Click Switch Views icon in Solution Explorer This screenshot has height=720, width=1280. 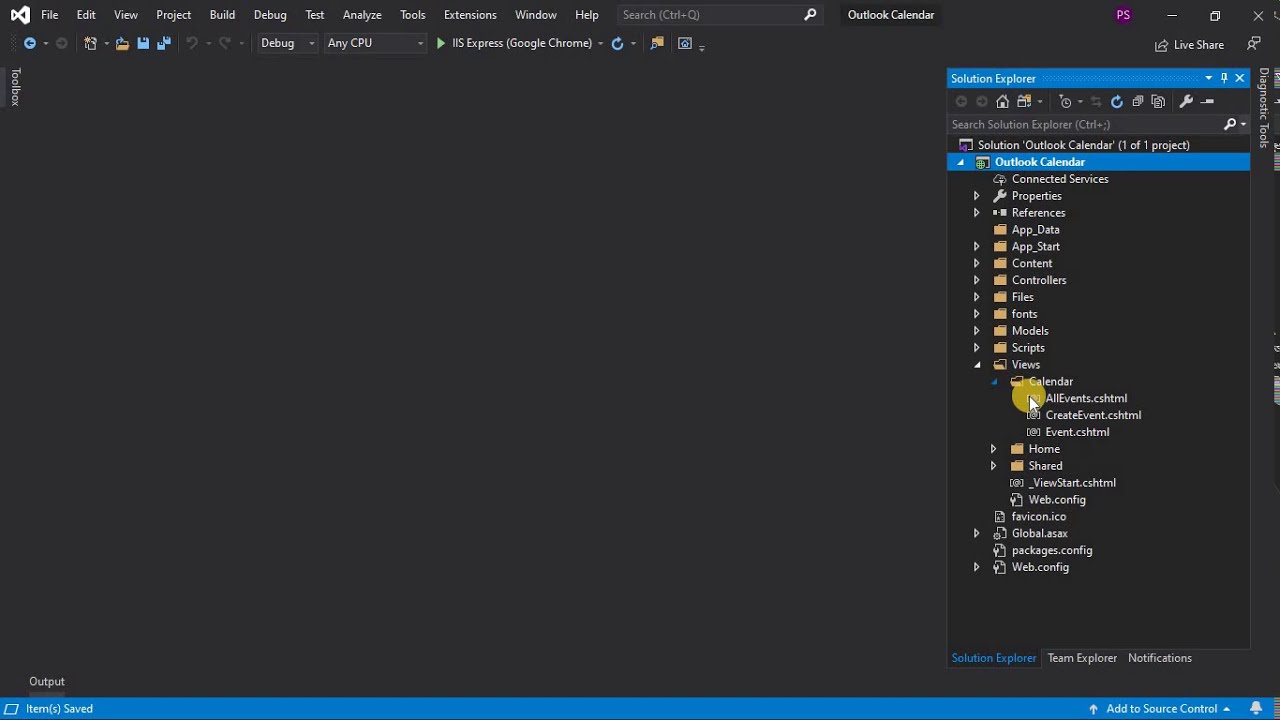1024,101
